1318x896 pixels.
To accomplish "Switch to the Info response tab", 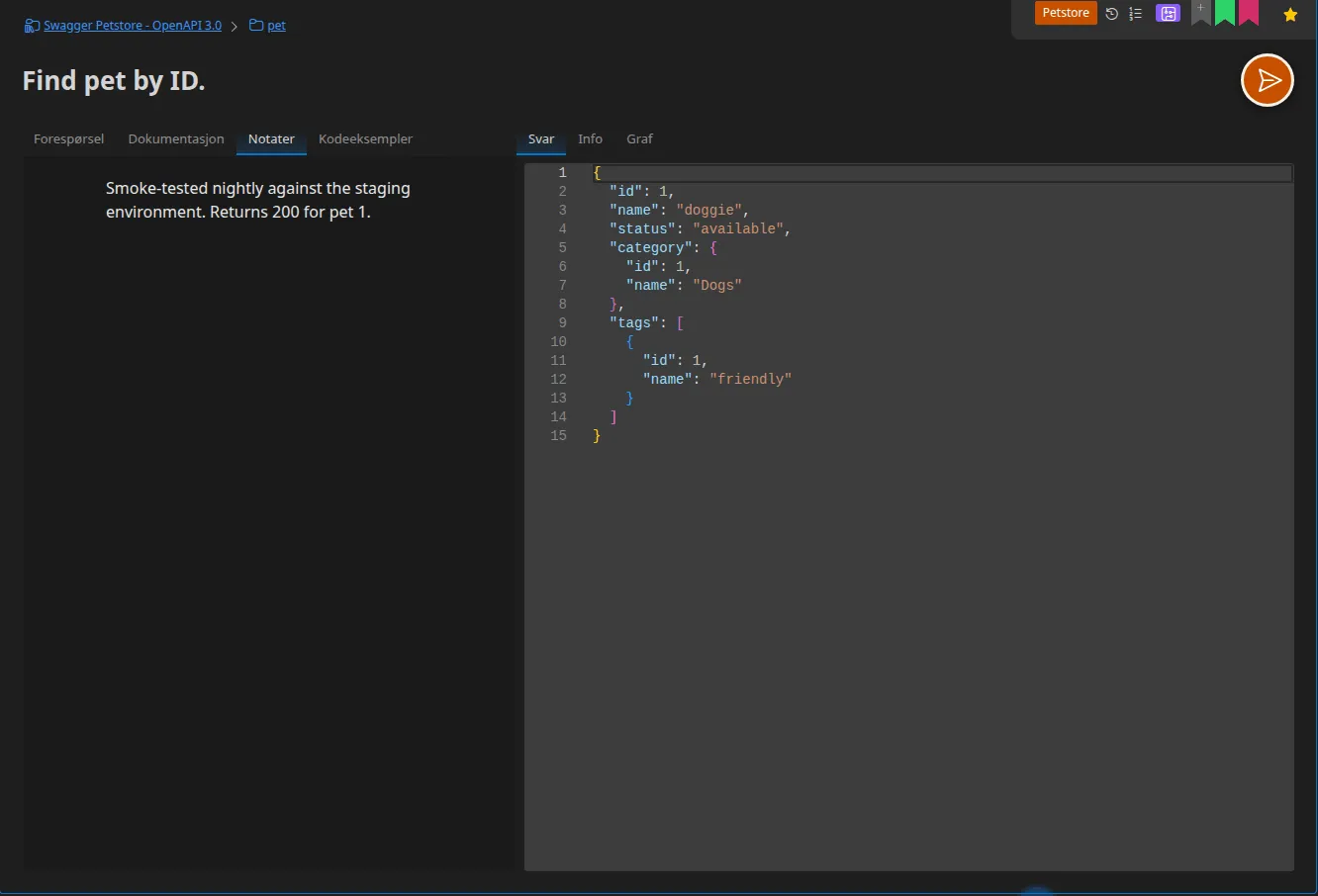I will pos(590,139).
